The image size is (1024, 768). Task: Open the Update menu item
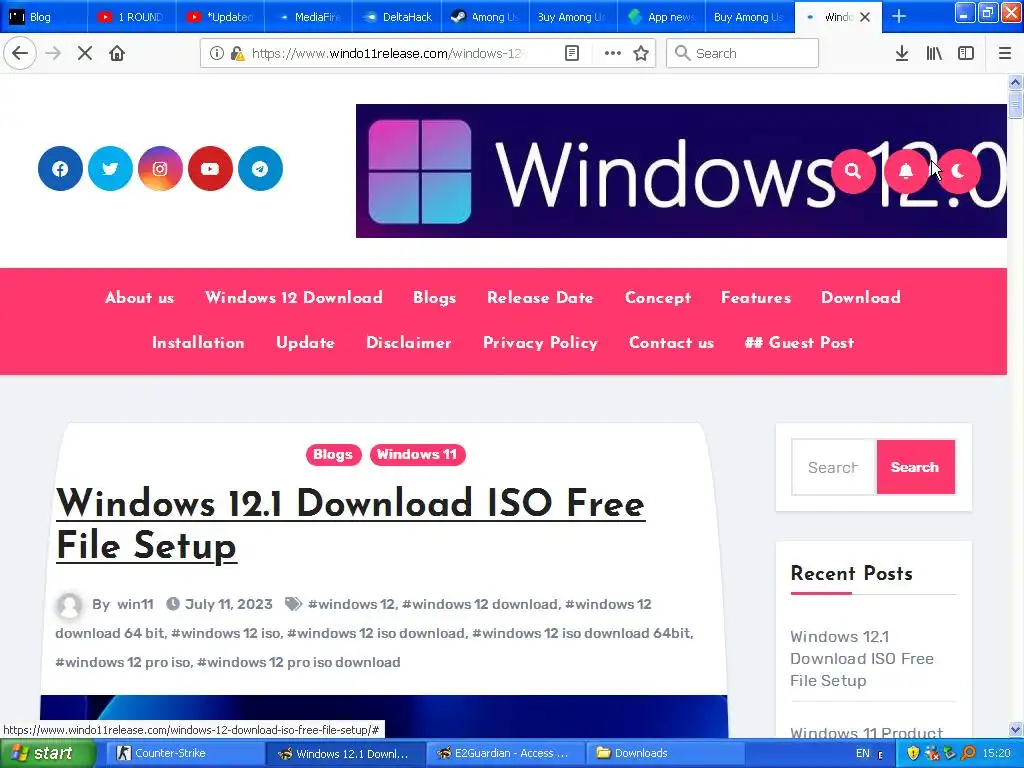click(x=305, y=343)
